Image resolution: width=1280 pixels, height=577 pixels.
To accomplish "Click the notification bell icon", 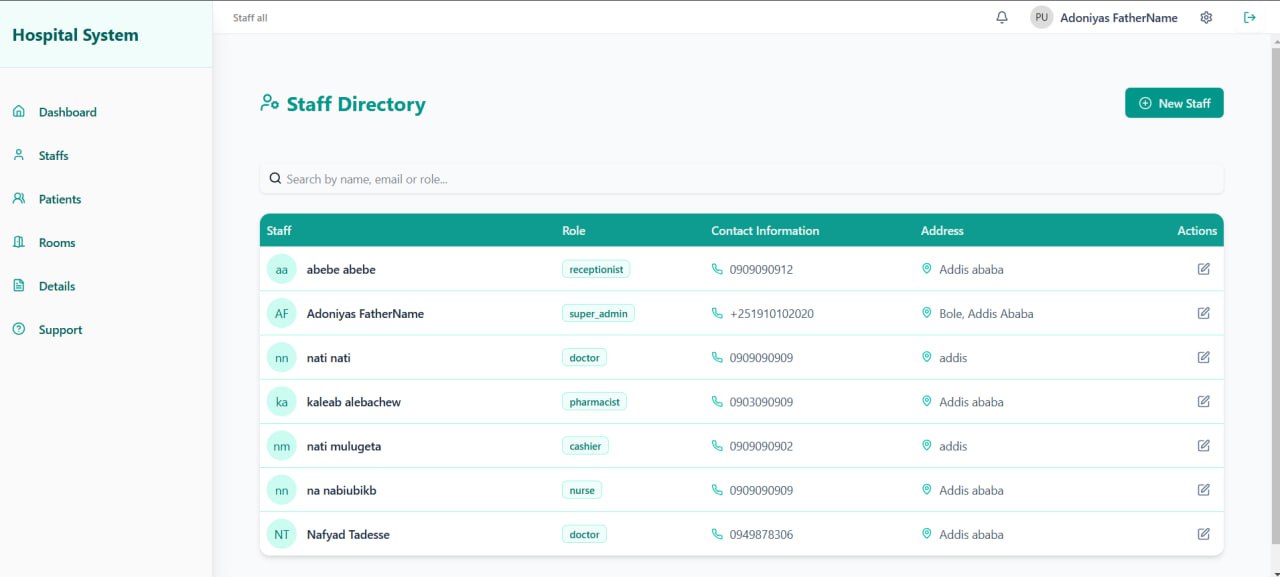I will click(1002, 18).
